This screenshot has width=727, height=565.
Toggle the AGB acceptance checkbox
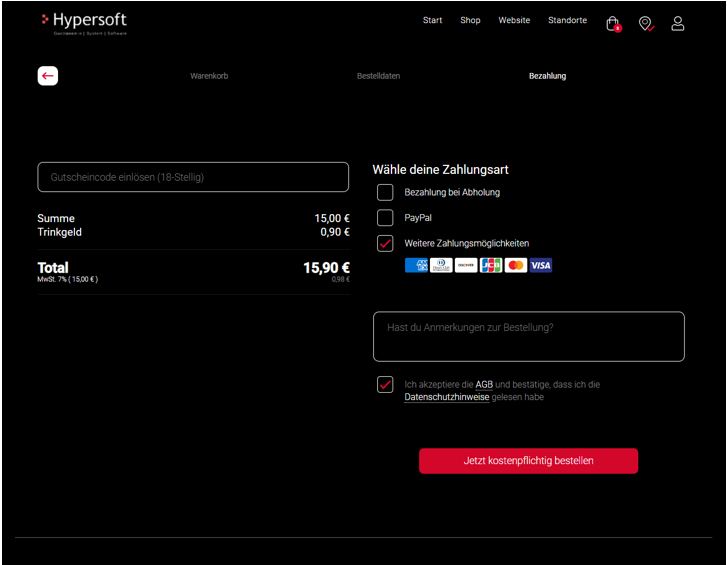click(x=385, y=384)
